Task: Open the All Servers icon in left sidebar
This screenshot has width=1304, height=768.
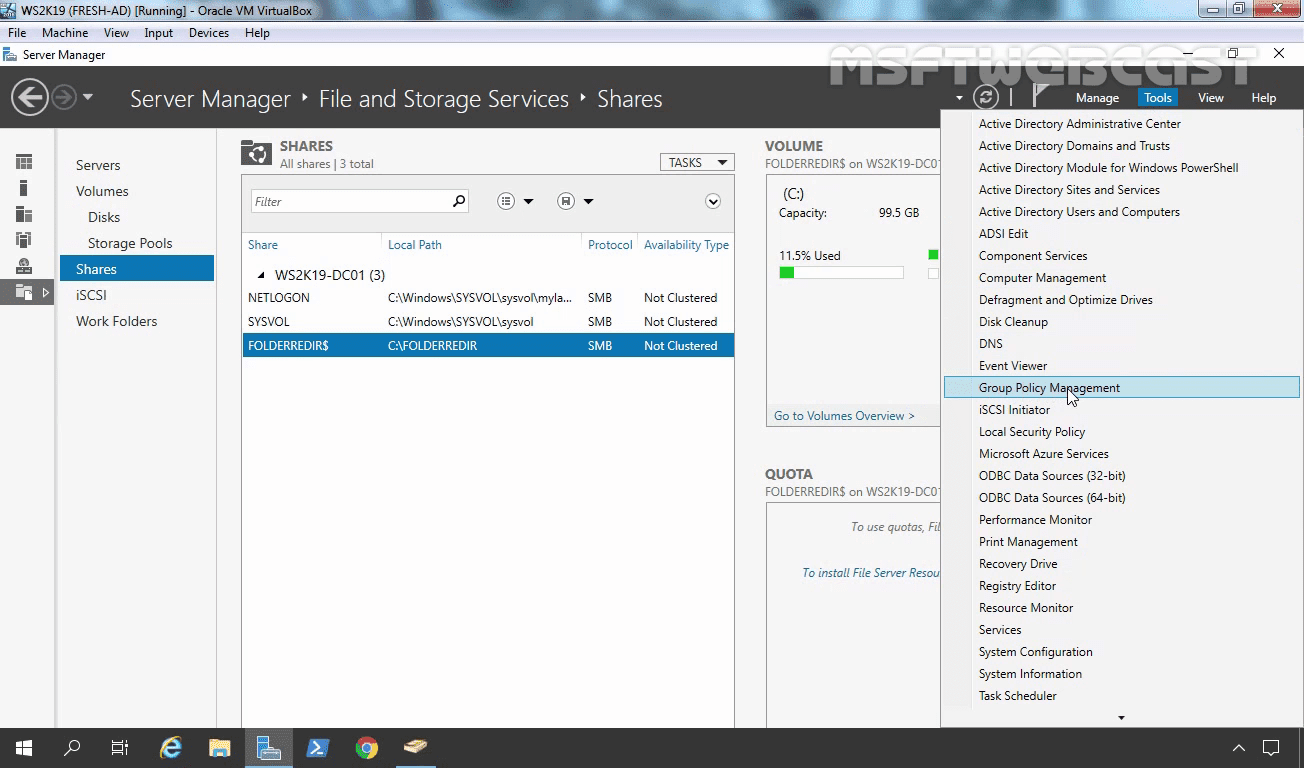Action: coord(24,214)
